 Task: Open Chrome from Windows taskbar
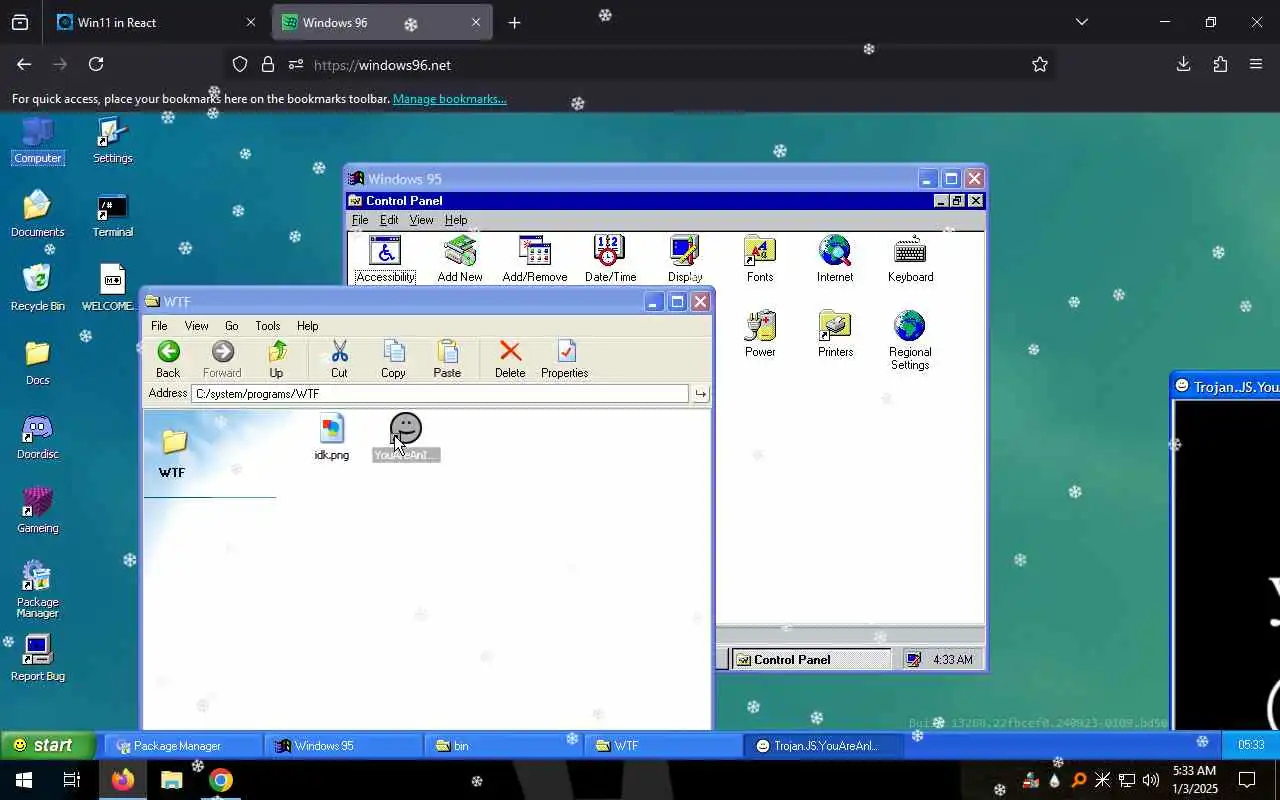pyautogui.click(x=221, y=780)
